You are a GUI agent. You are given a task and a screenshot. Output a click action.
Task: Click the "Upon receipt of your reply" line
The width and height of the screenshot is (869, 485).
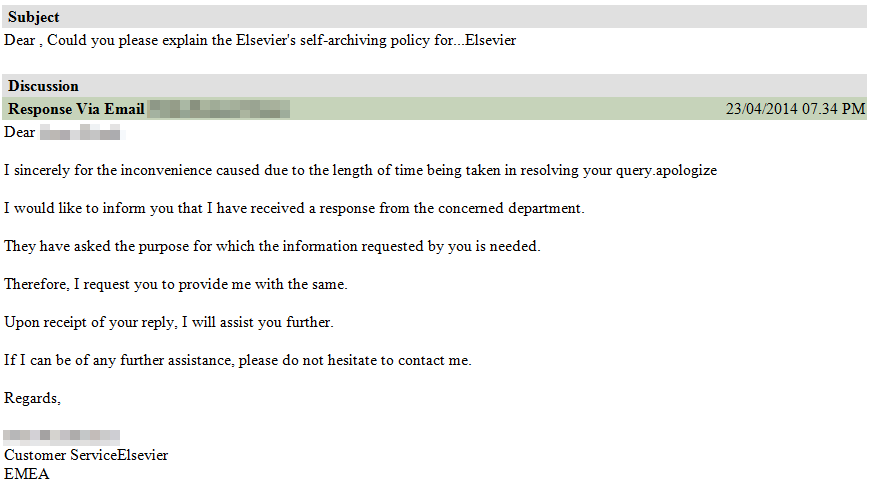(169, 322)
